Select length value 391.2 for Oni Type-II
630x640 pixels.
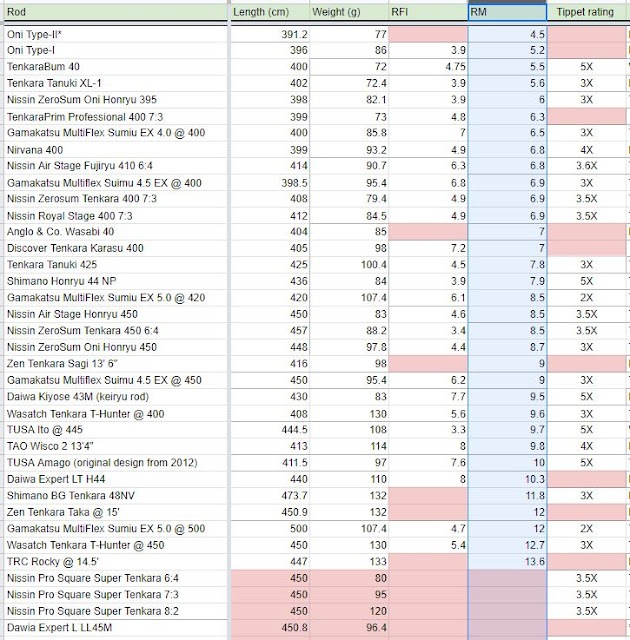[x=270, y=34]
